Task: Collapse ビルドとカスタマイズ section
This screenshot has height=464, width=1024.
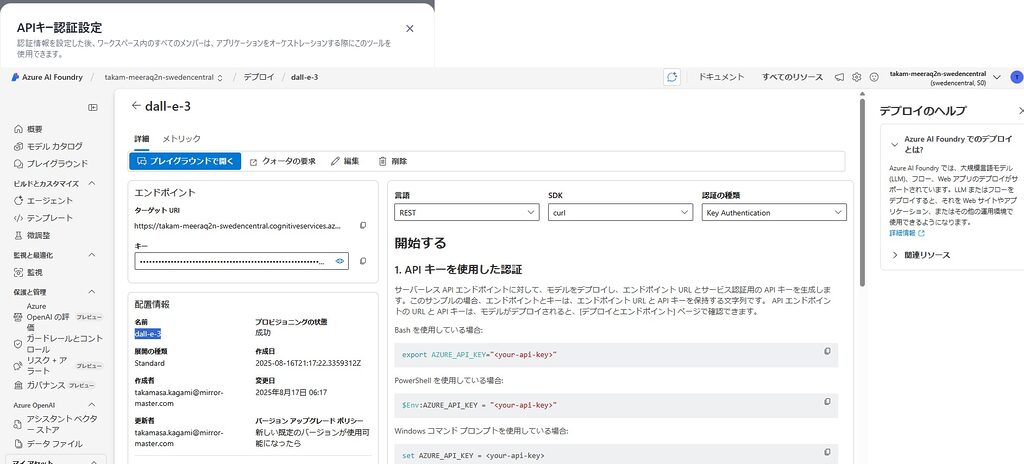Action: [x=91, y=184]
